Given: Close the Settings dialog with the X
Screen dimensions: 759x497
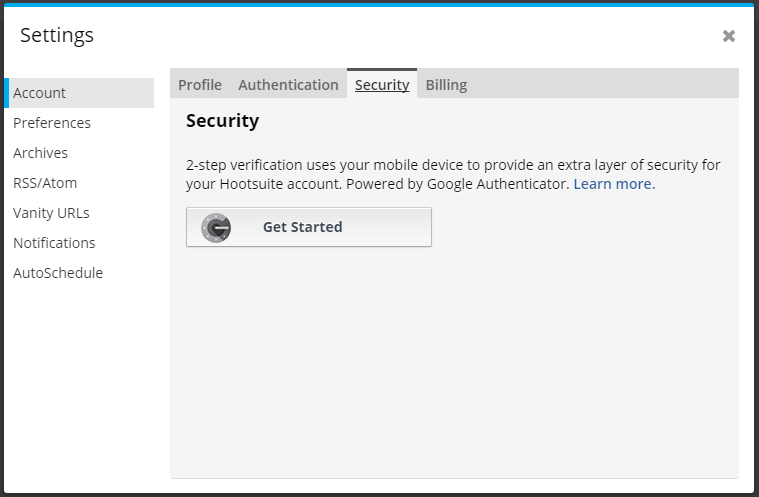Looking at the screenshot, I should (729, 36).
